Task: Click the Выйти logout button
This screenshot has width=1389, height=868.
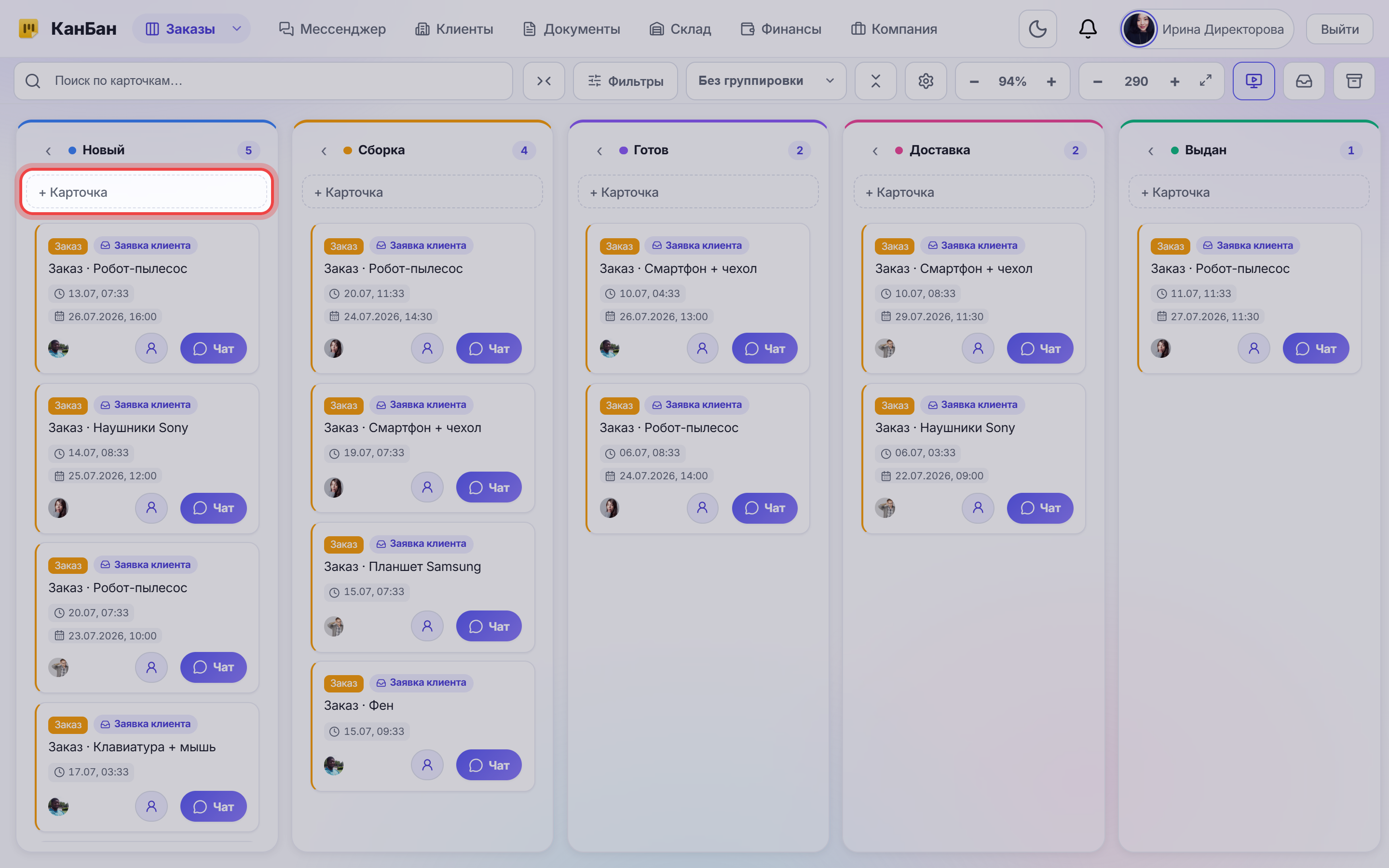Action: 1339,29
